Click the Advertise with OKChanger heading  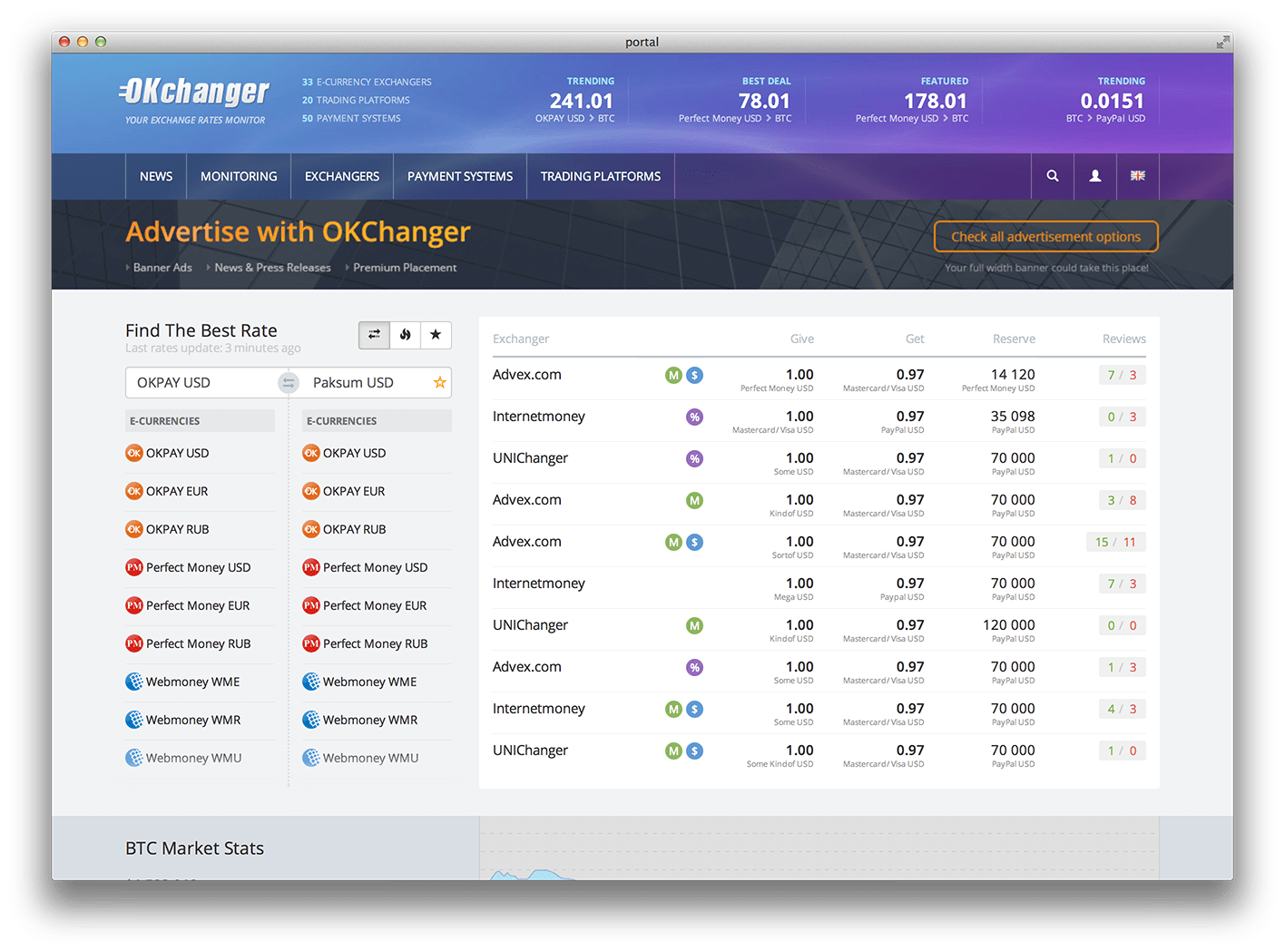pos(298,232)
